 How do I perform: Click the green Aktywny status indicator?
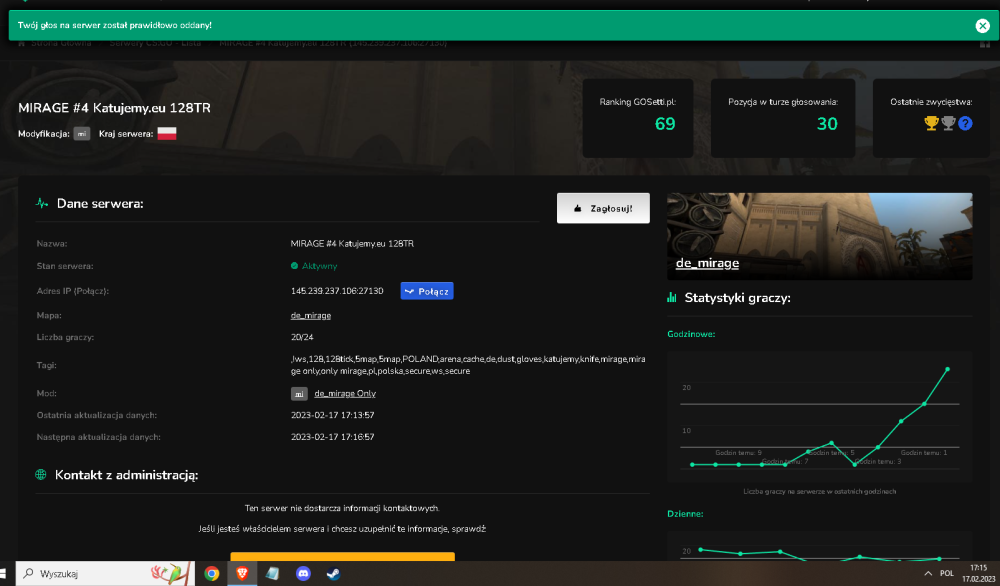click(x=314, y=266)
